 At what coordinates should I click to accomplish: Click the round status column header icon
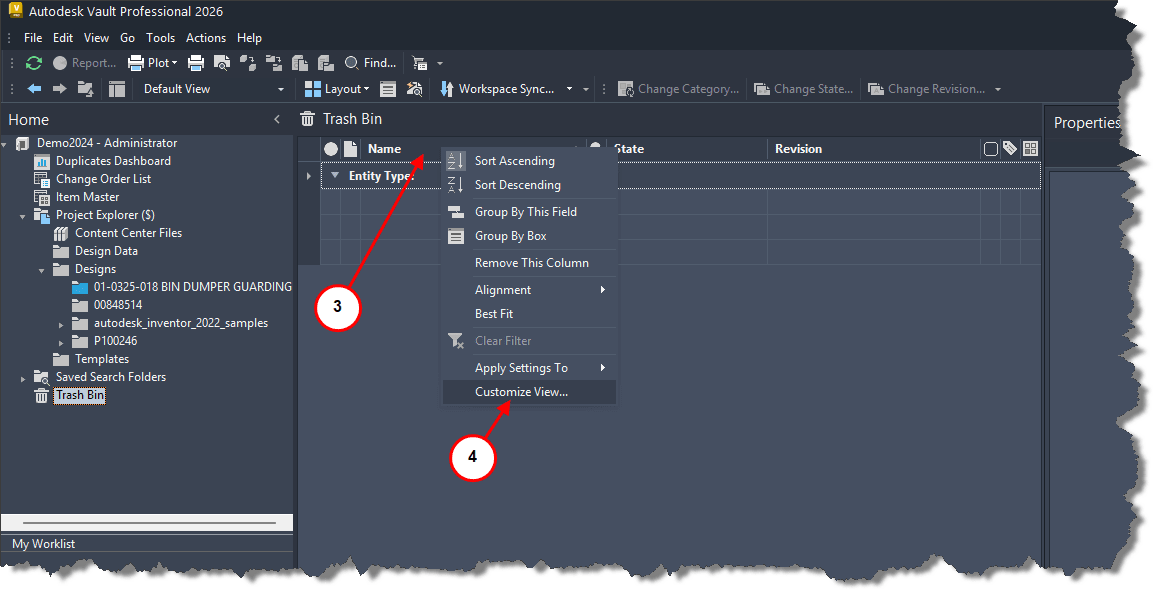pos(331,149)
